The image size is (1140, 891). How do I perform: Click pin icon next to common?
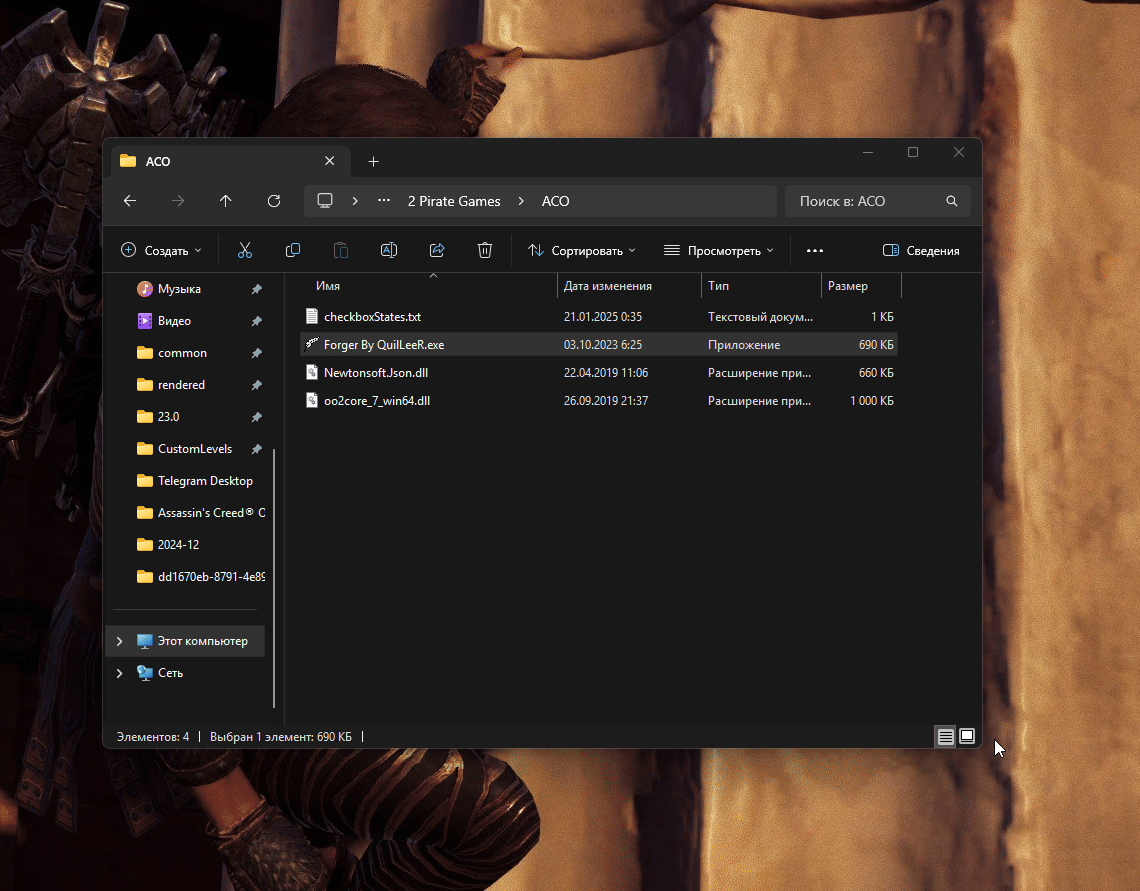(256, 353)
